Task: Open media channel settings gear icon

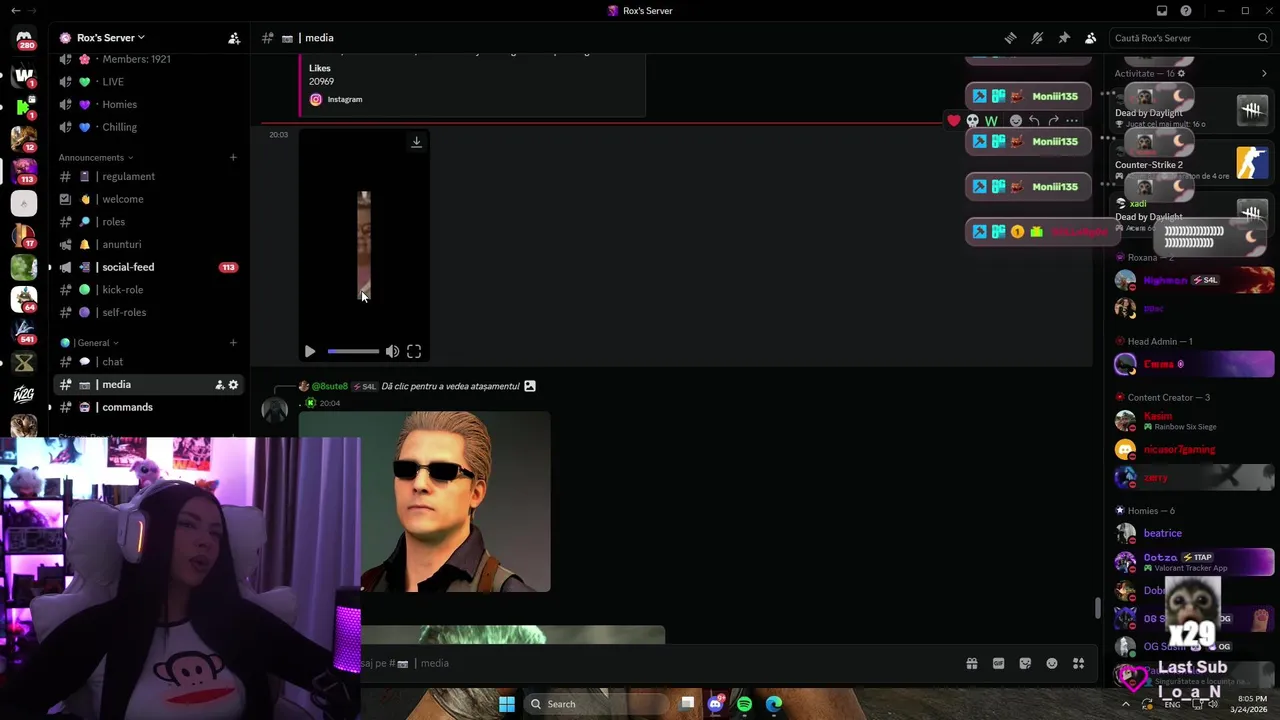Action: pyautogui.click(x=234, y=385)
